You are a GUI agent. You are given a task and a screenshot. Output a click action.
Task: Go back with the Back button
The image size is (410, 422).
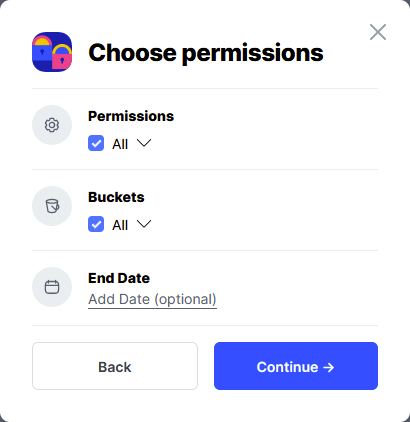(115, 366)
